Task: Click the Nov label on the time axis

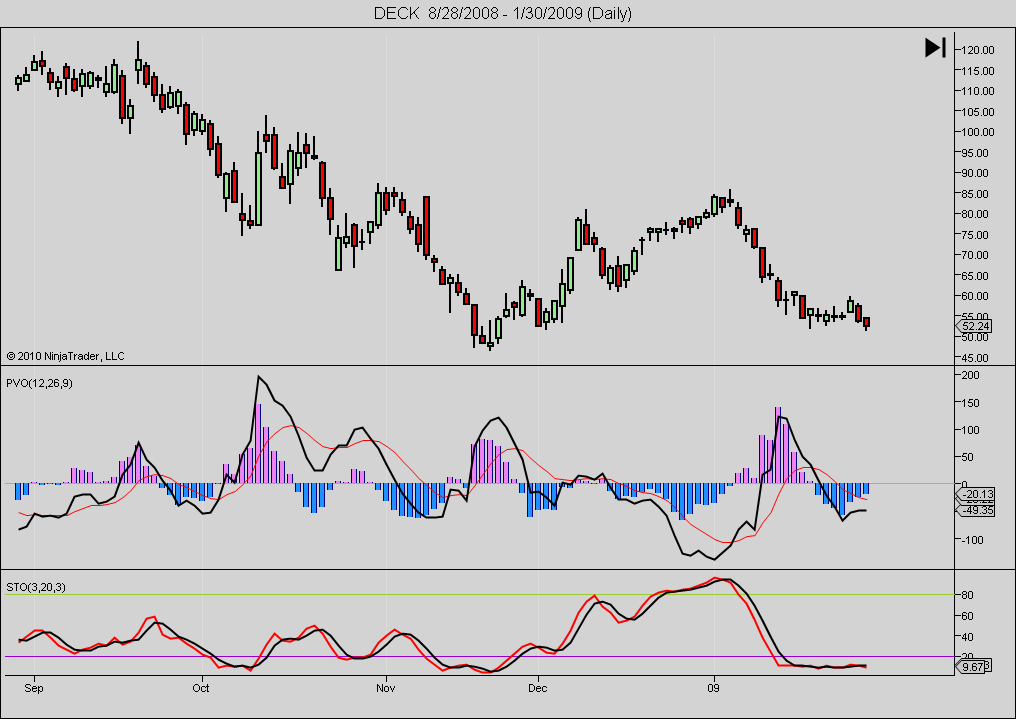Action: (386, 688)
